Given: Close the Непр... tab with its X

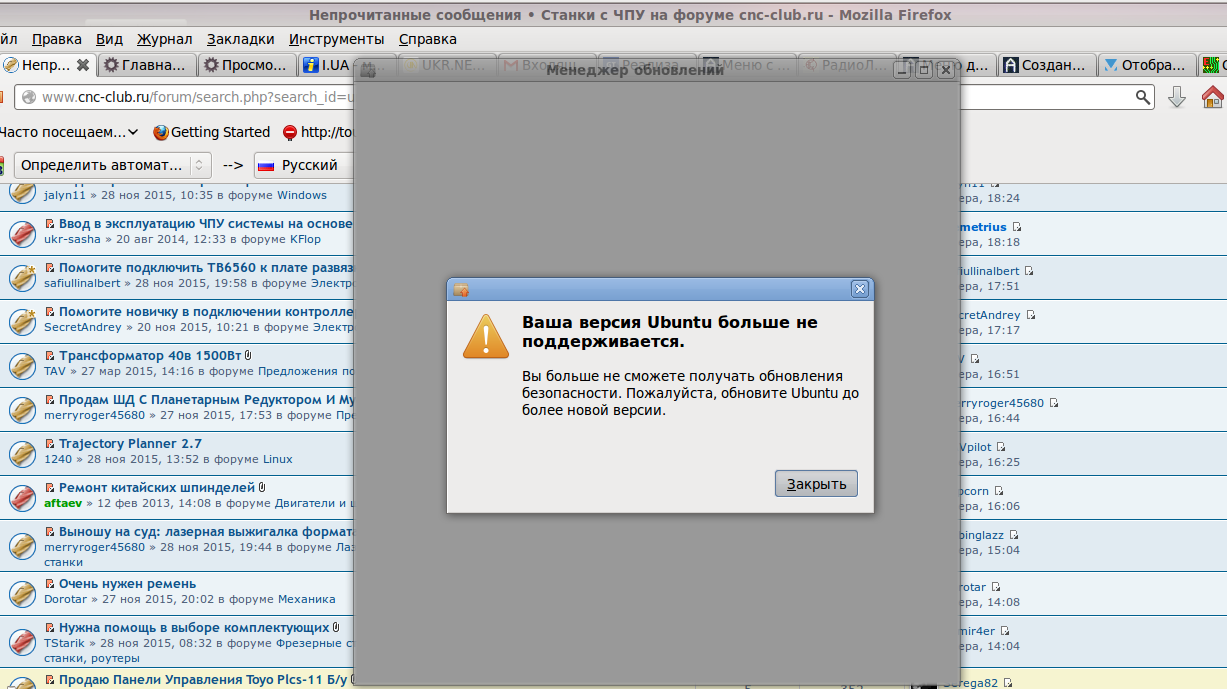Looking at the screenshot, I should point(83,65).
